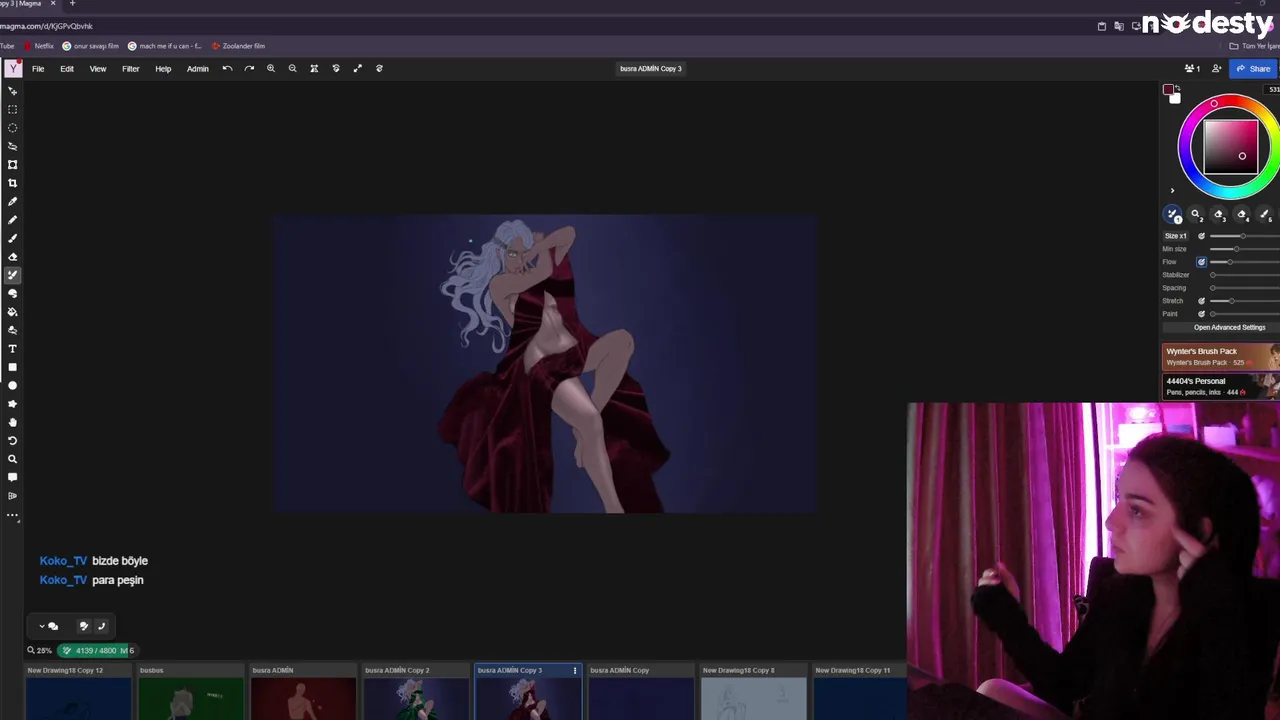Click Open Advanced Settings
This screenshot has width=1280, height=720.
pyautogui.click(x=1229, y=328)
